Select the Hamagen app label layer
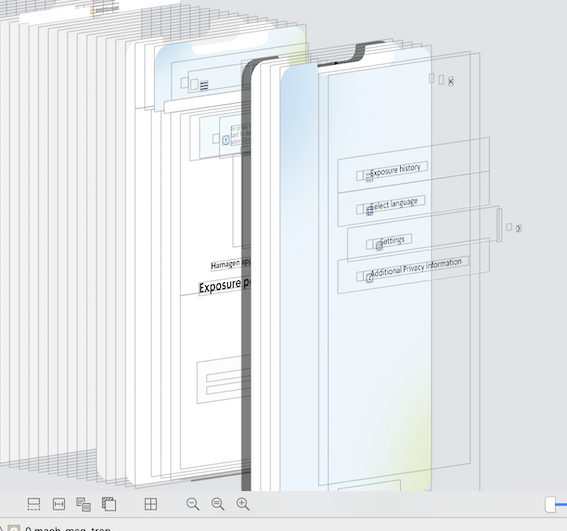The height and width of the screenshot is (531, 567). [230, 264]
